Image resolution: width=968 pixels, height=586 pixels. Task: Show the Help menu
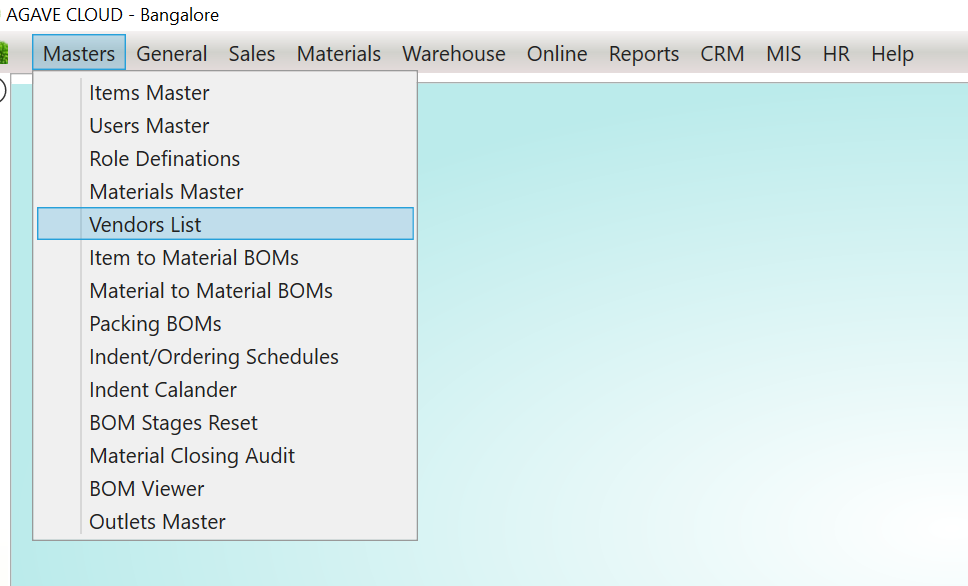(892, 54)
